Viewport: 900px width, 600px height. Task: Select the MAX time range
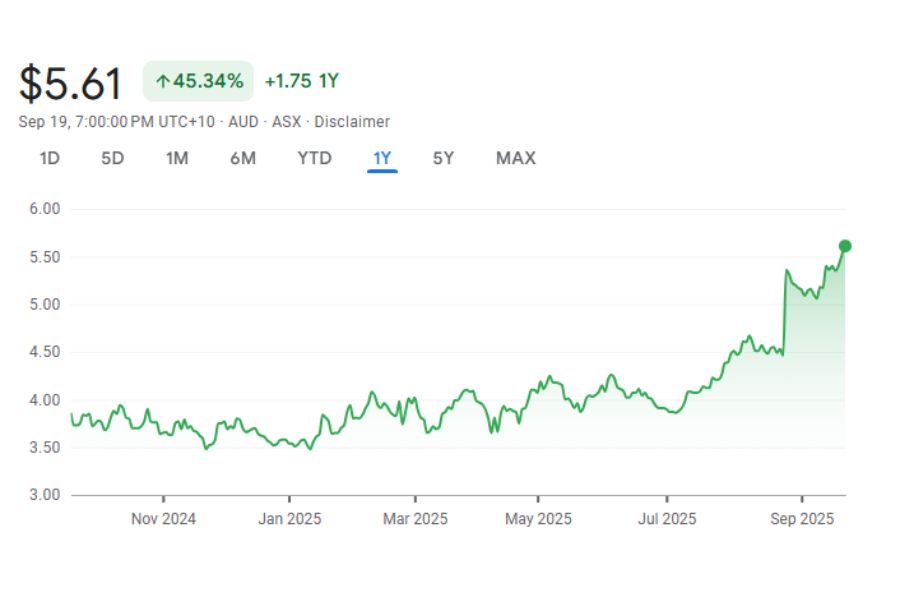[516, 158]
